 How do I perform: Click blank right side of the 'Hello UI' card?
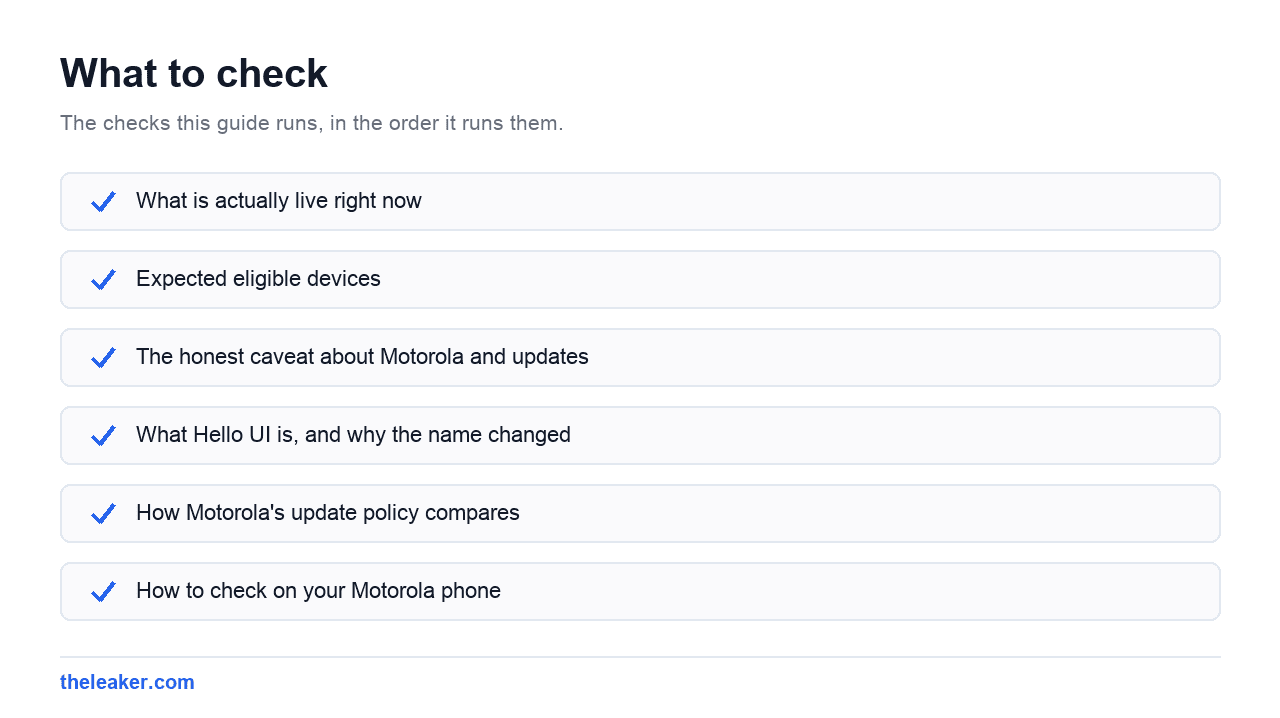(x=900, y=435)
